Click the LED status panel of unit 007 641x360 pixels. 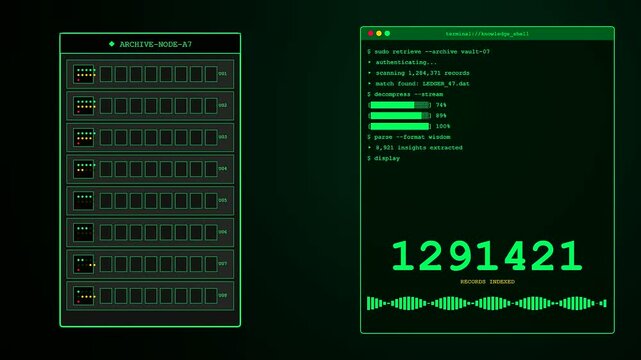tap(84, 264)
